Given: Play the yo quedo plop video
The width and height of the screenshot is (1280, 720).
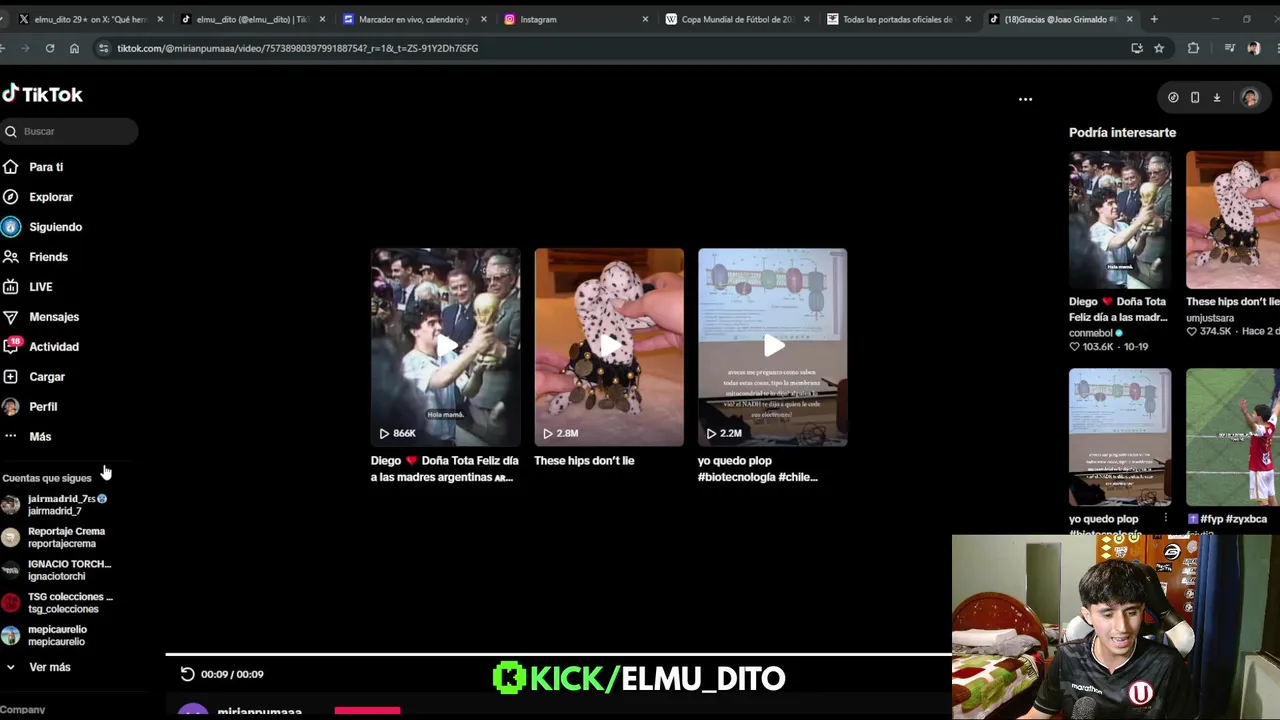Looking at the screenshot, I should click(x=772, y=347).
